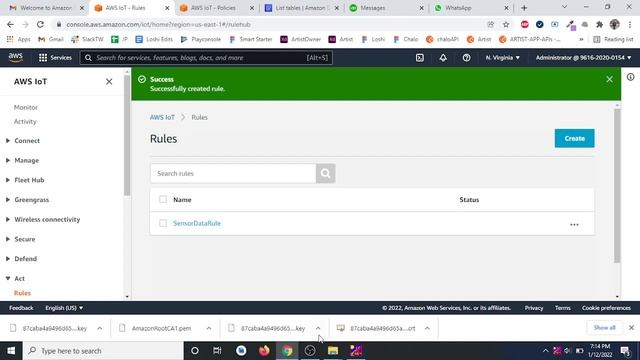Click the Search rules input field
This screenshot has height=360, width=640.
click(233, 173)
